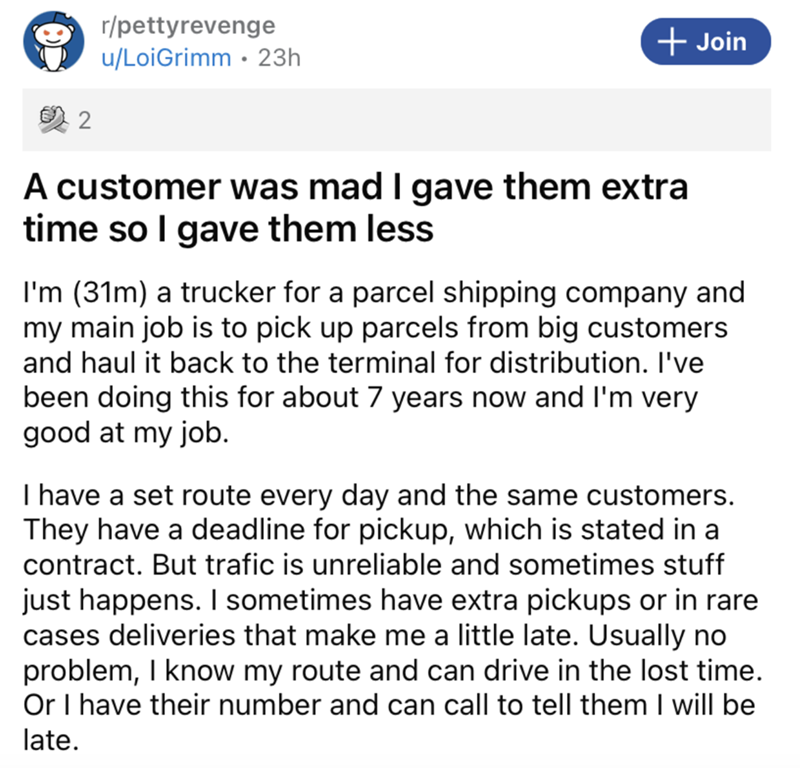The height and width of the screenshot is (768, 800).
Task: Open the r/pettyrevenge subreddit avatar
Action: (52, 42)
